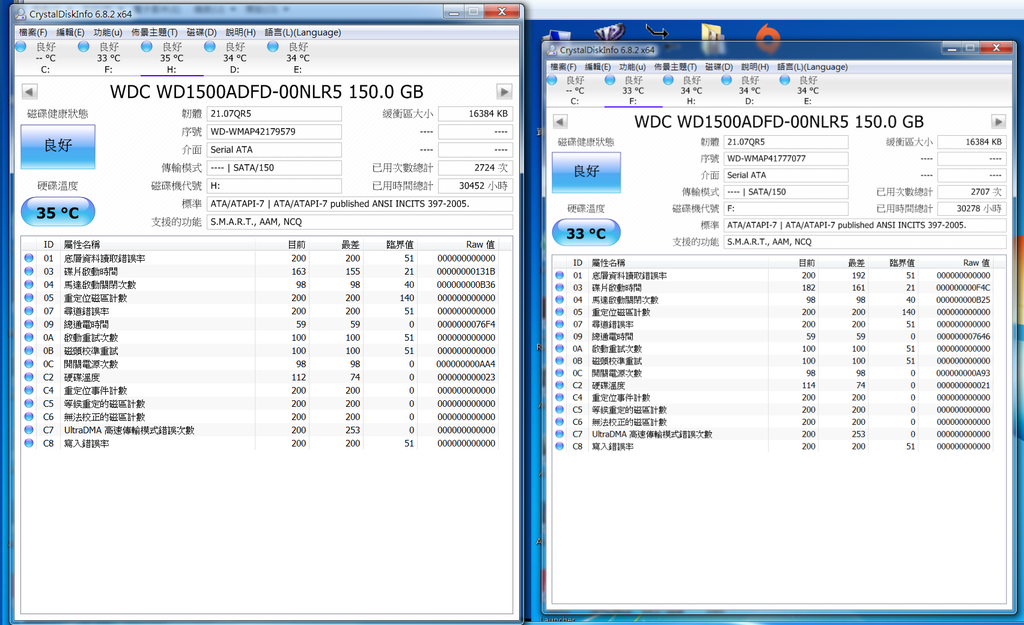Click the 良好 health status button in left window
This screenshot has width=1024, height=625.
(58, 146)
